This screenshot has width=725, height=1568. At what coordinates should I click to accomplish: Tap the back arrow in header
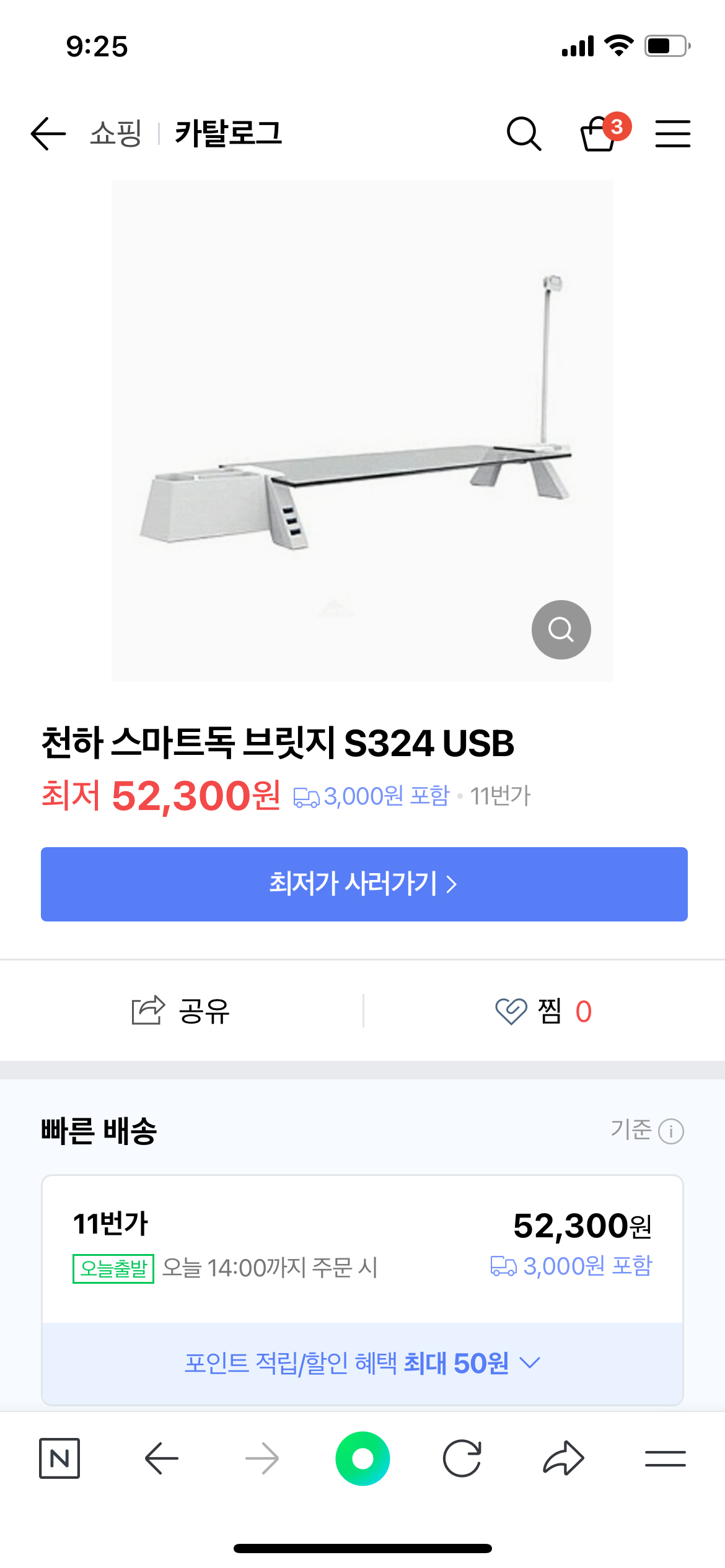pyautogui.click(x=48, y=133)
